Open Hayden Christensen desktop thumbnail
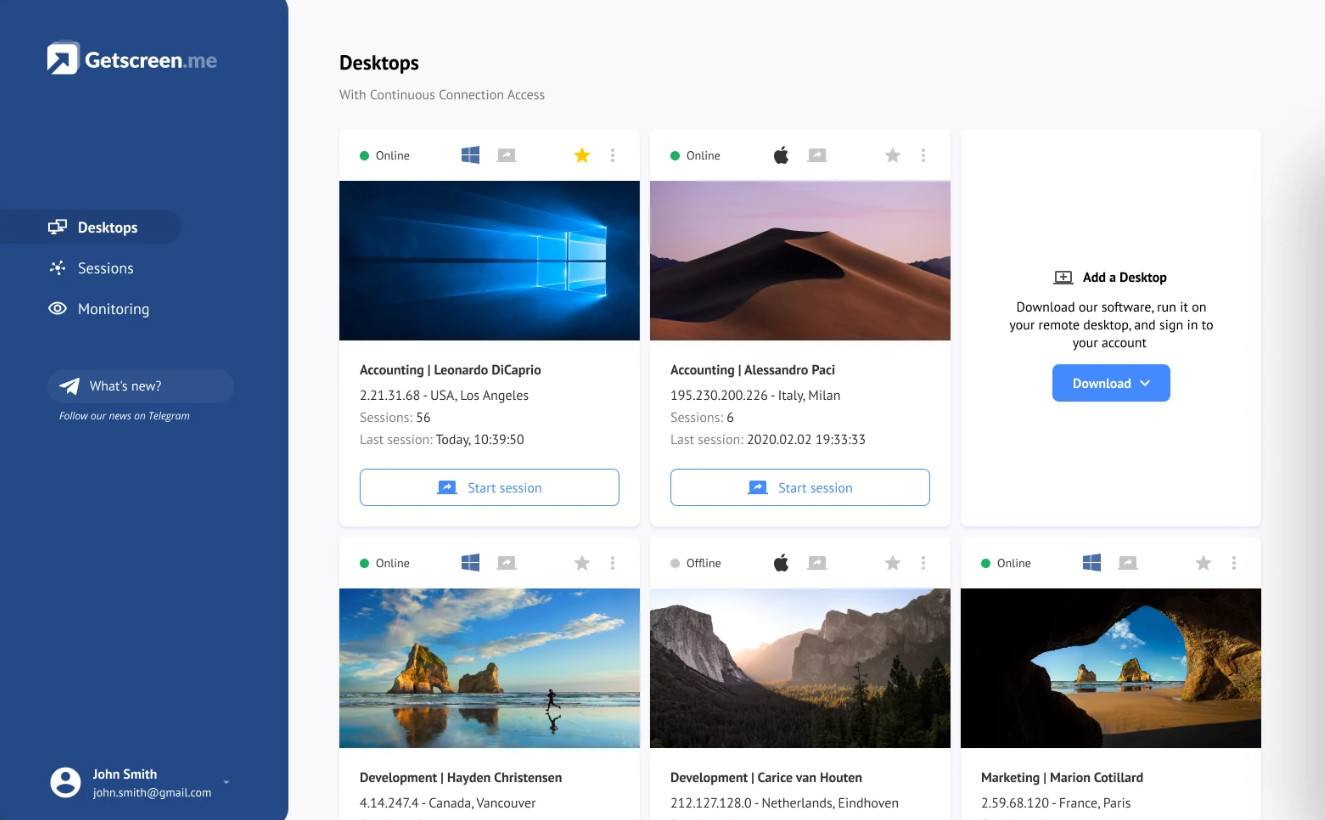 (490, 668)
